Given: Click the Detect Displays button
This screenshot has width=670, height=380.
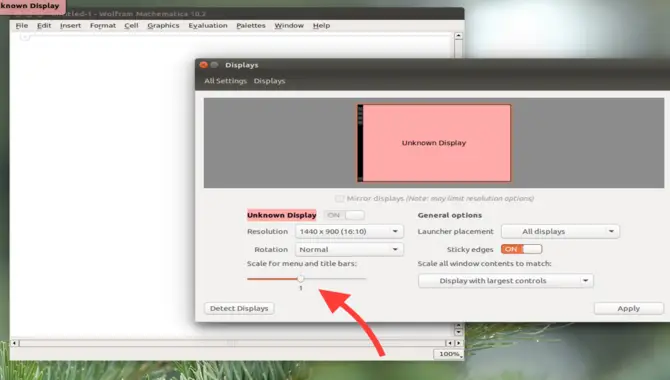Looking at the screenshot, I should (x=239, y=308).
